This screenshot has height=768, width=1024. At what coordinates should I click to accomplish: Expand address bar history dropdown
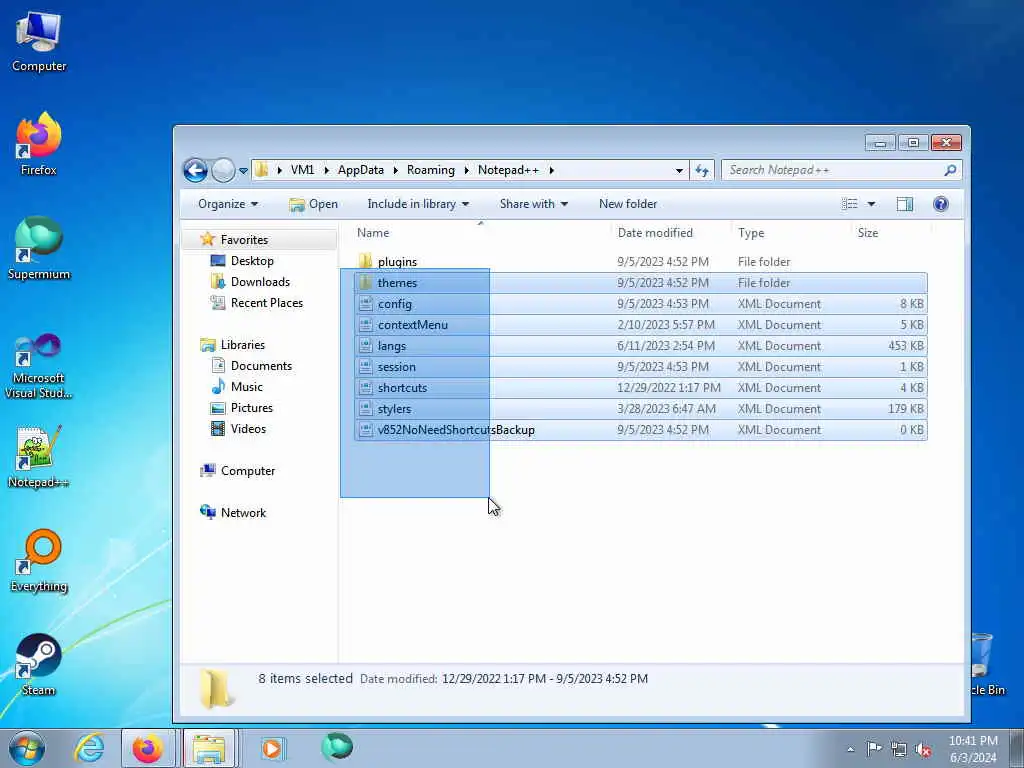click(679, 171)
